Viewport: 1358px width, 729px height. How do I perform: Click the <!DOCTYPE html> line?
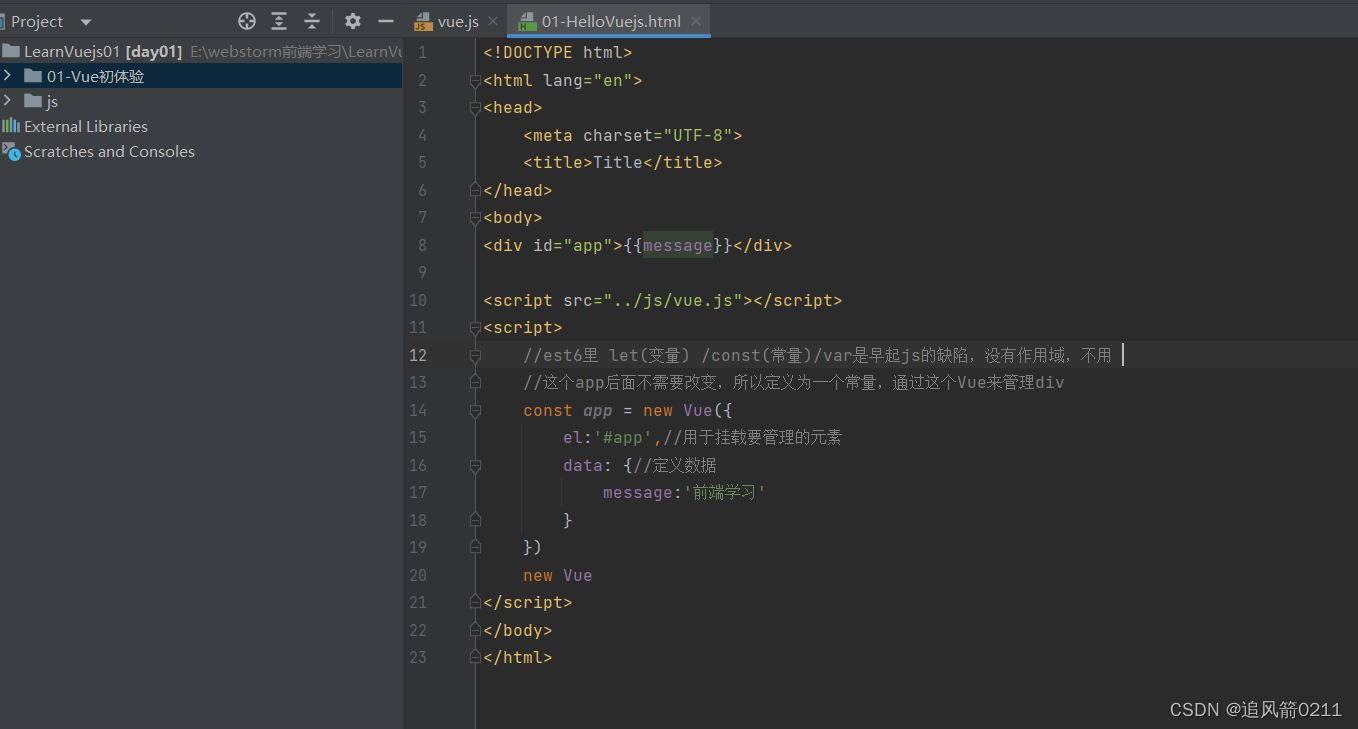coord(558,52)
